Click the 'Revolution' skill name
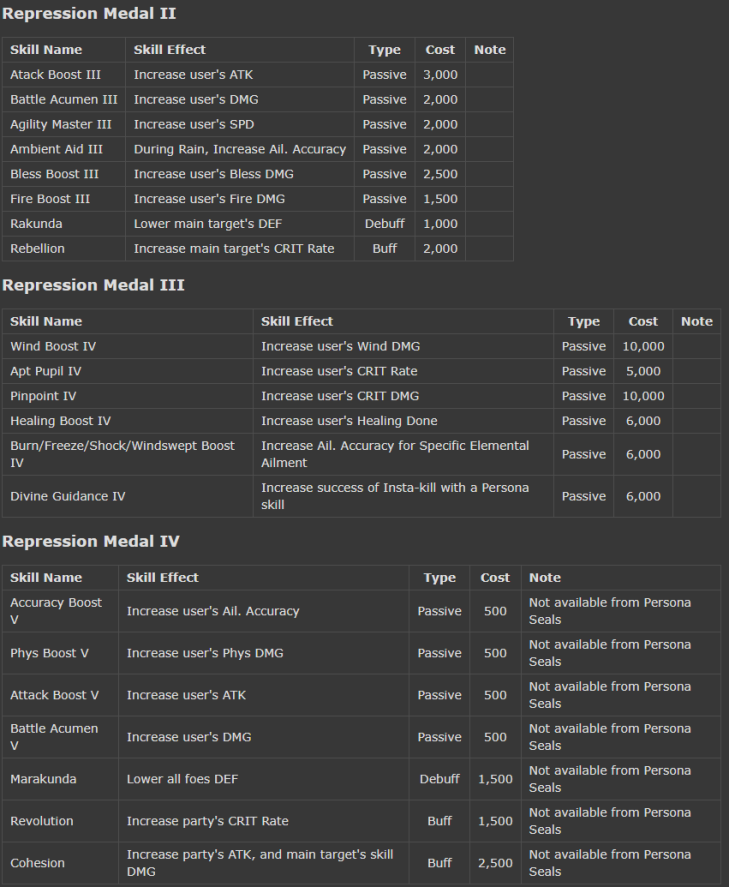This screenshot has width=729, height=887. point(42,821)
